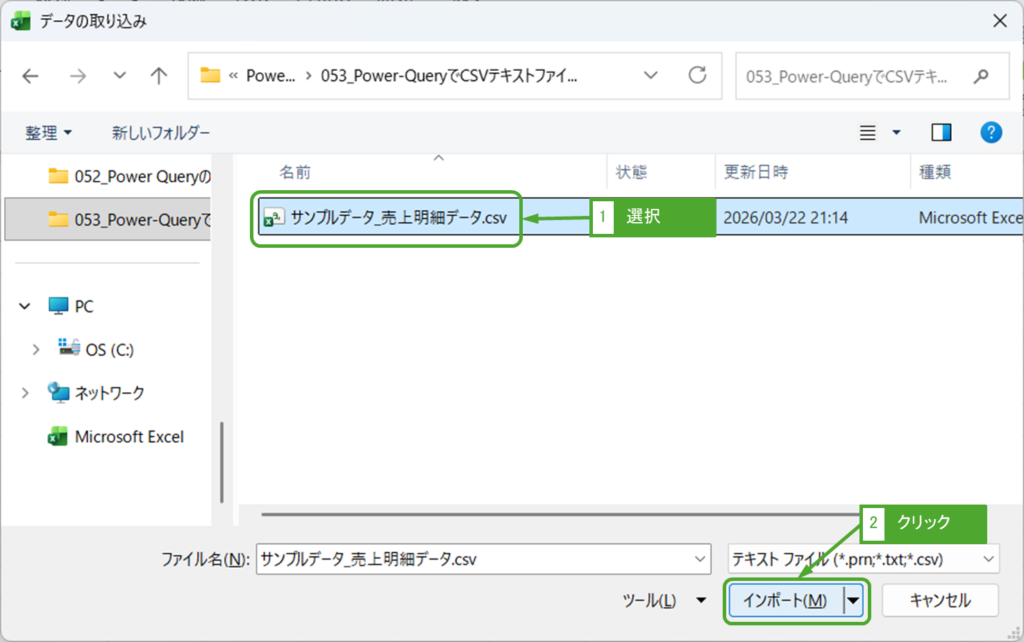The image size is (1024, 642).
Task: Go up one folder level
Action: [x=158, y=76]
